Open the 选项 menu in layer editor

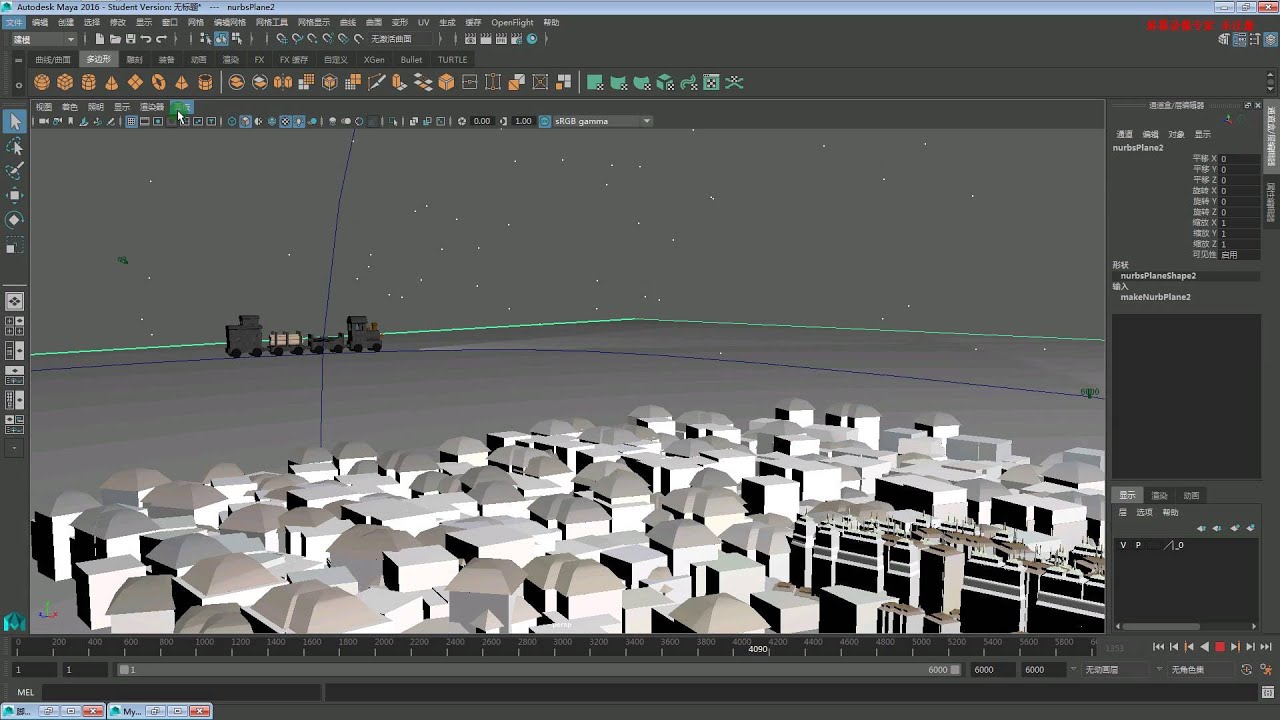tap(1144, 512)
